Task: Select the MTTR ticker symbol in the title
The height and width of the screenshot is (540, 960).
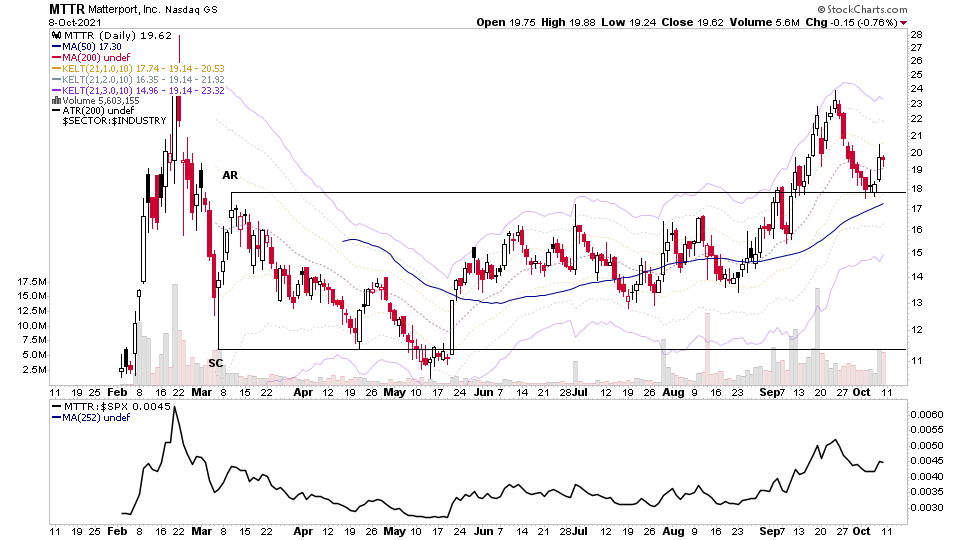Action: [x=67, y=9]
